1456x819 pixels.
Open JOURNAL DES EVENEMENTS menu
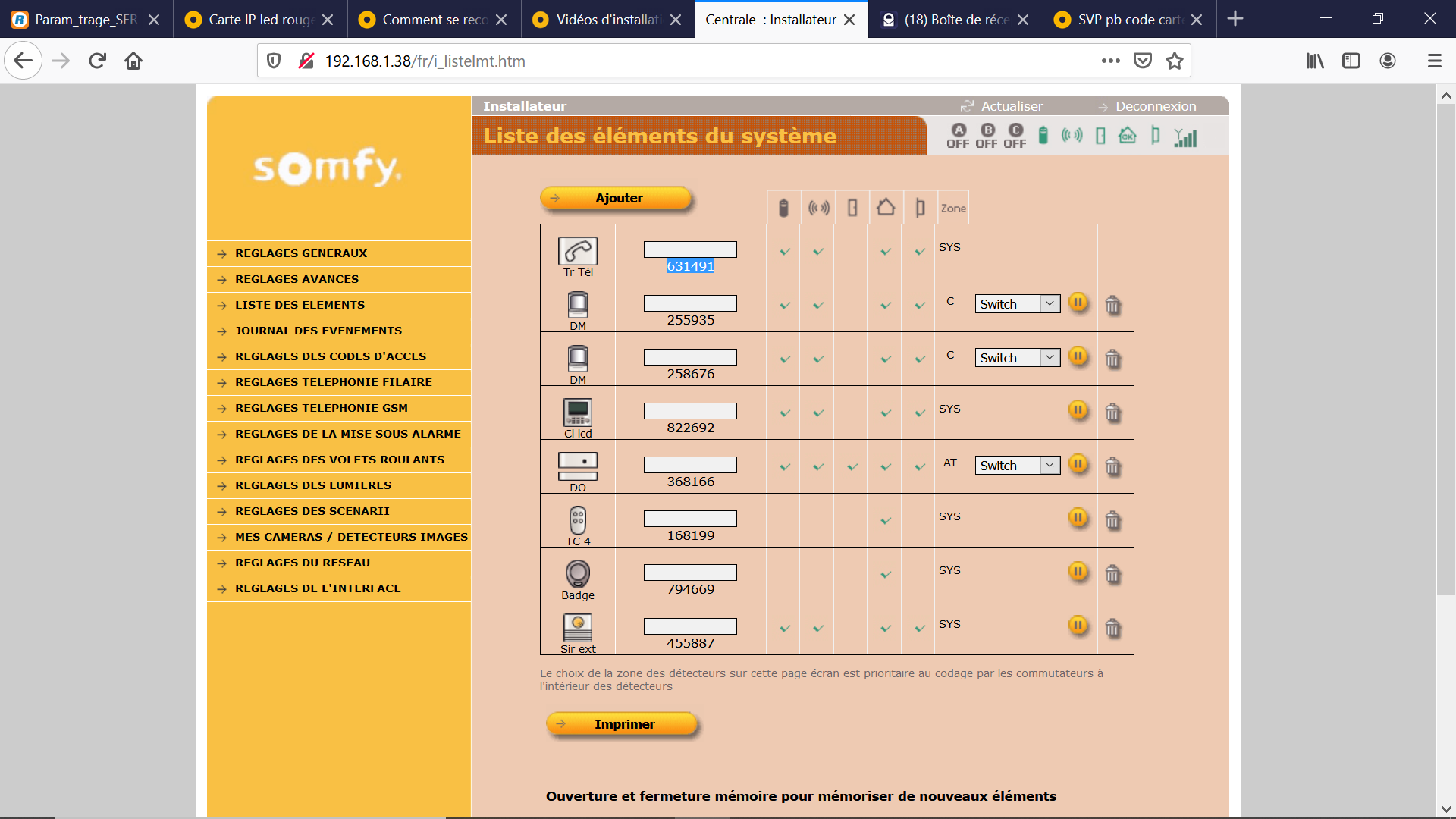tap(318, 331)
